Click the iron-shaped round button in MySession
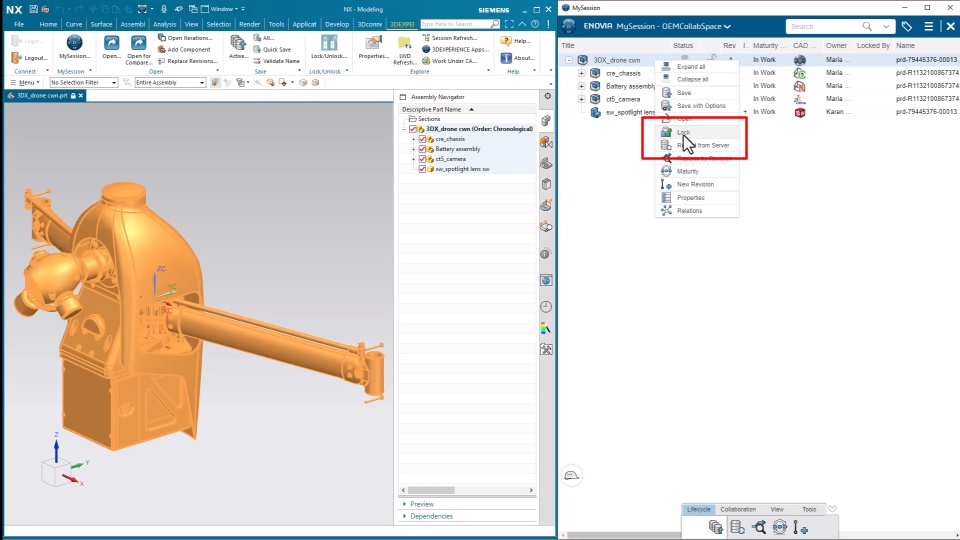 571,476
